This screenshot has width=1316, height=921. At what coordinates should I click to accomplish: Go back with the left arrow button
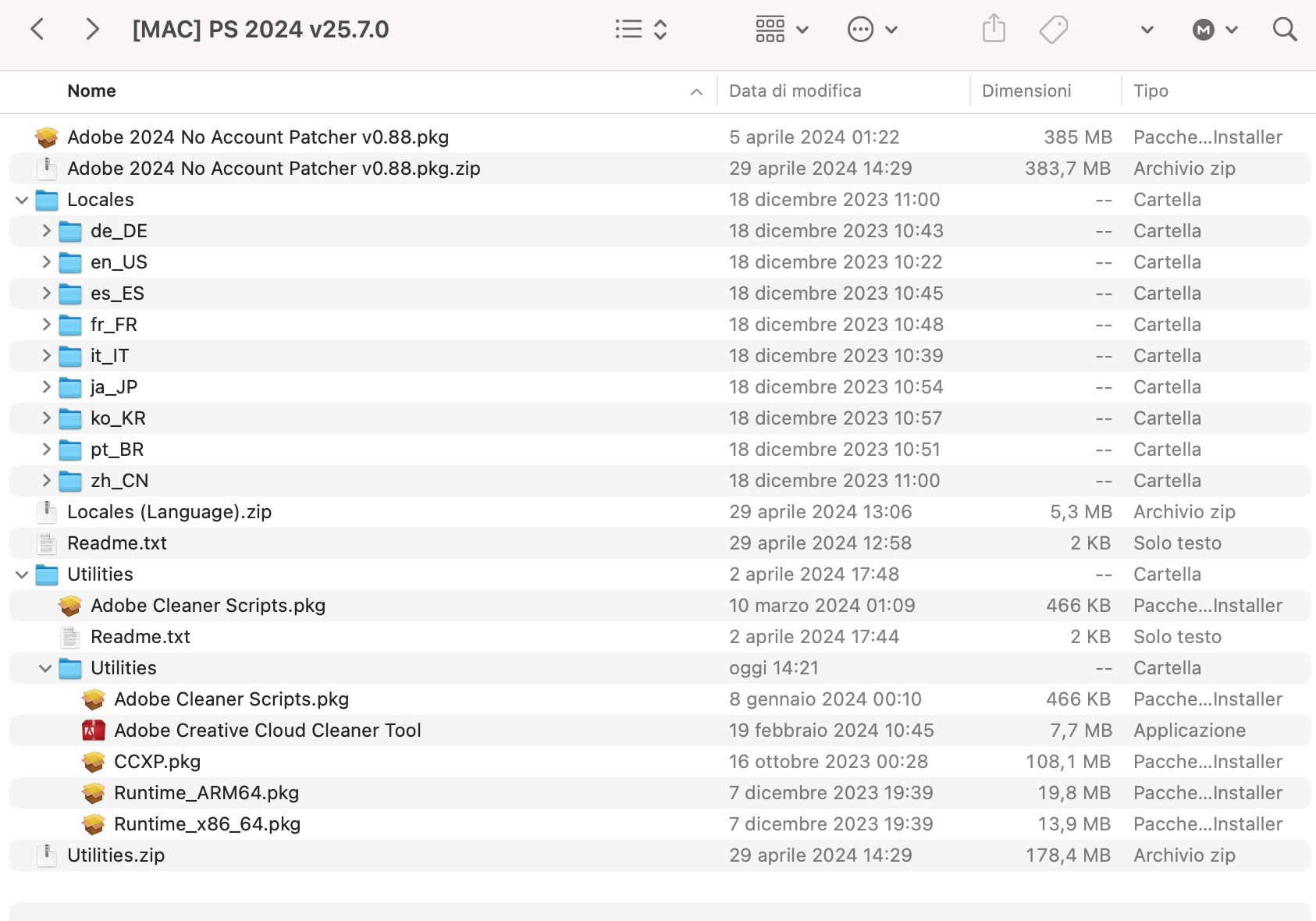click(x=37, y=30)
